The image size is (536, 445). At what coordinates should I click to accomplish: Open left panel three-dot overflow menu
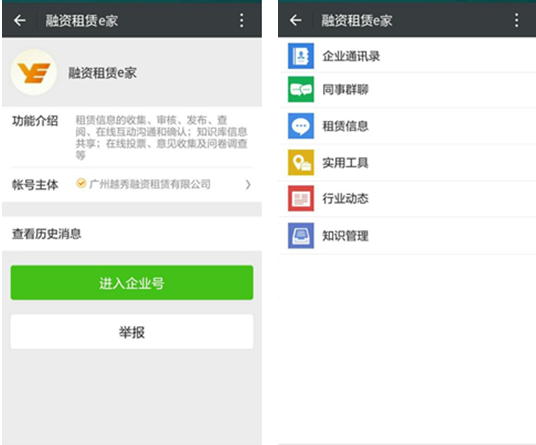[242, 21]
